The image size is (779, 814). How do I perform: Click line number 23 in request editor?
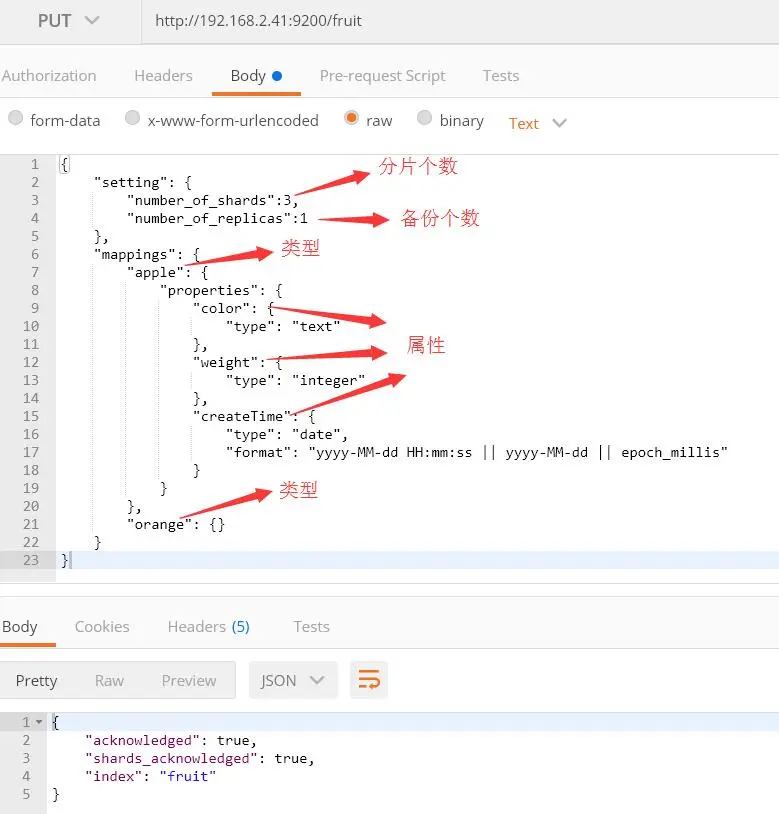tap(31, 560)
